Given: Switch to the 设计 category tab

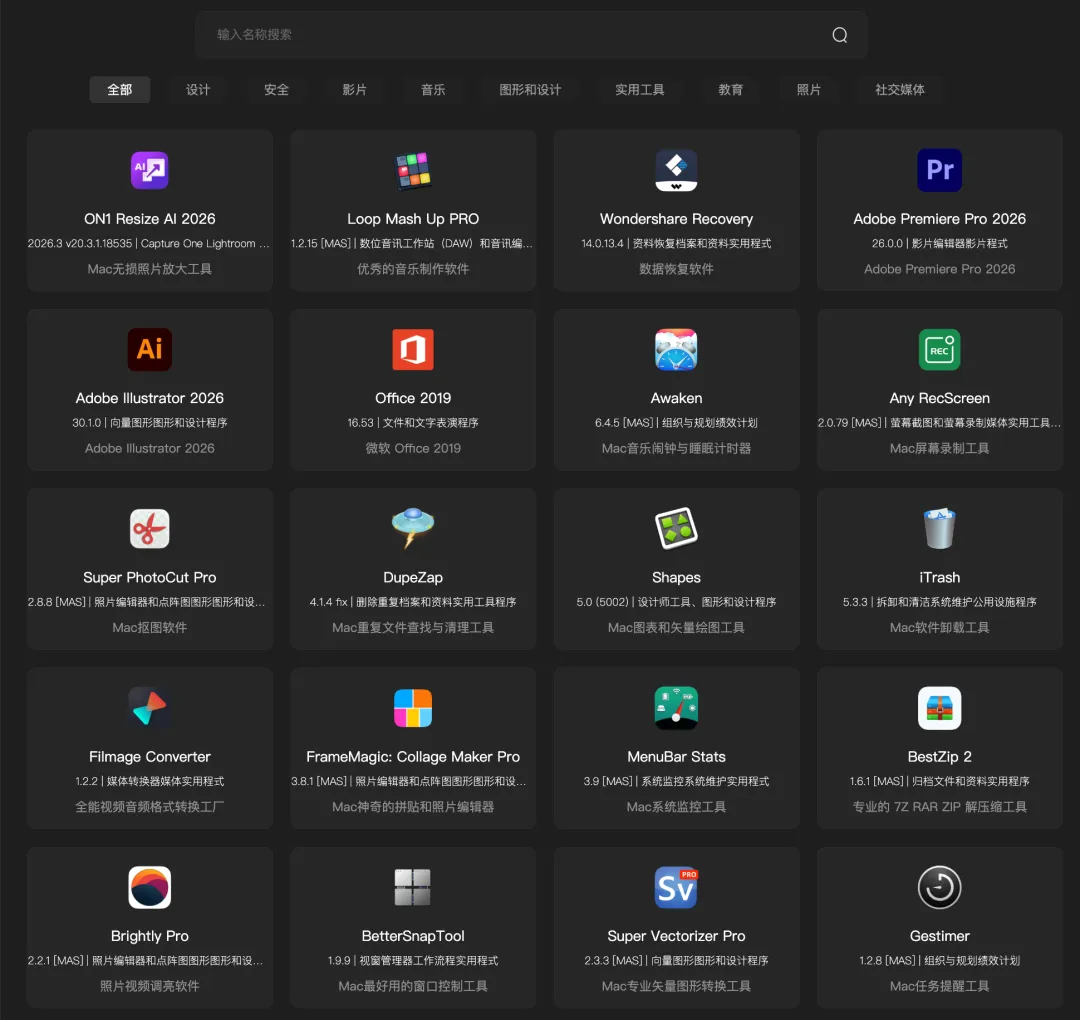Looking at the screenshot, I should pyautogui.click(x=198, y=90).
